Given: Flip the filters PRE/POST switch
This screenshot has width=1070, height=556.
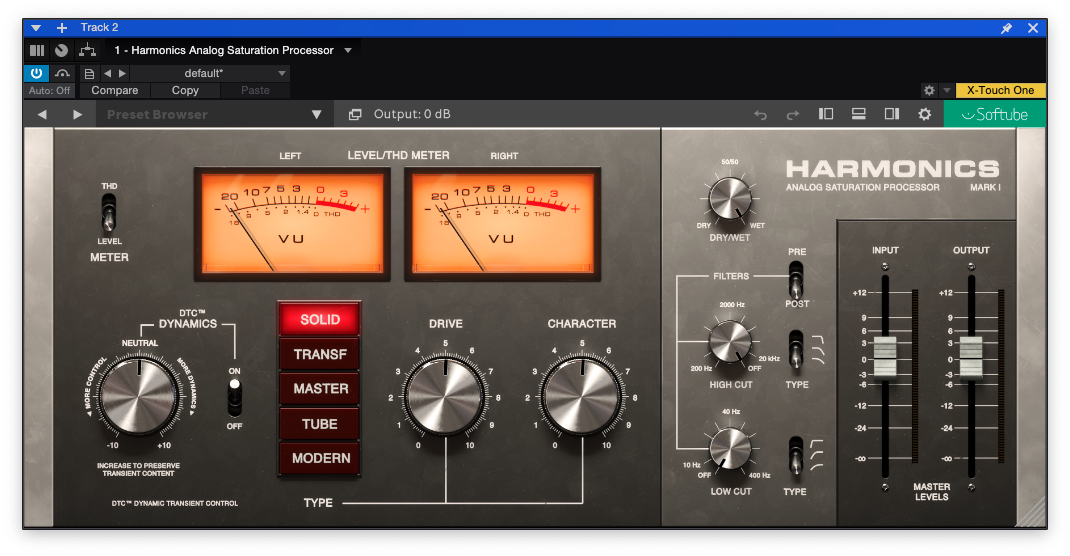Looking at the screenshot, I should tap(796, 278).
